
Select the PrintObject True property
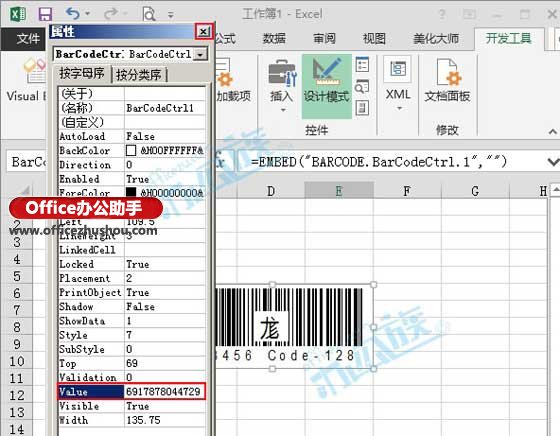tap(132, 292)
